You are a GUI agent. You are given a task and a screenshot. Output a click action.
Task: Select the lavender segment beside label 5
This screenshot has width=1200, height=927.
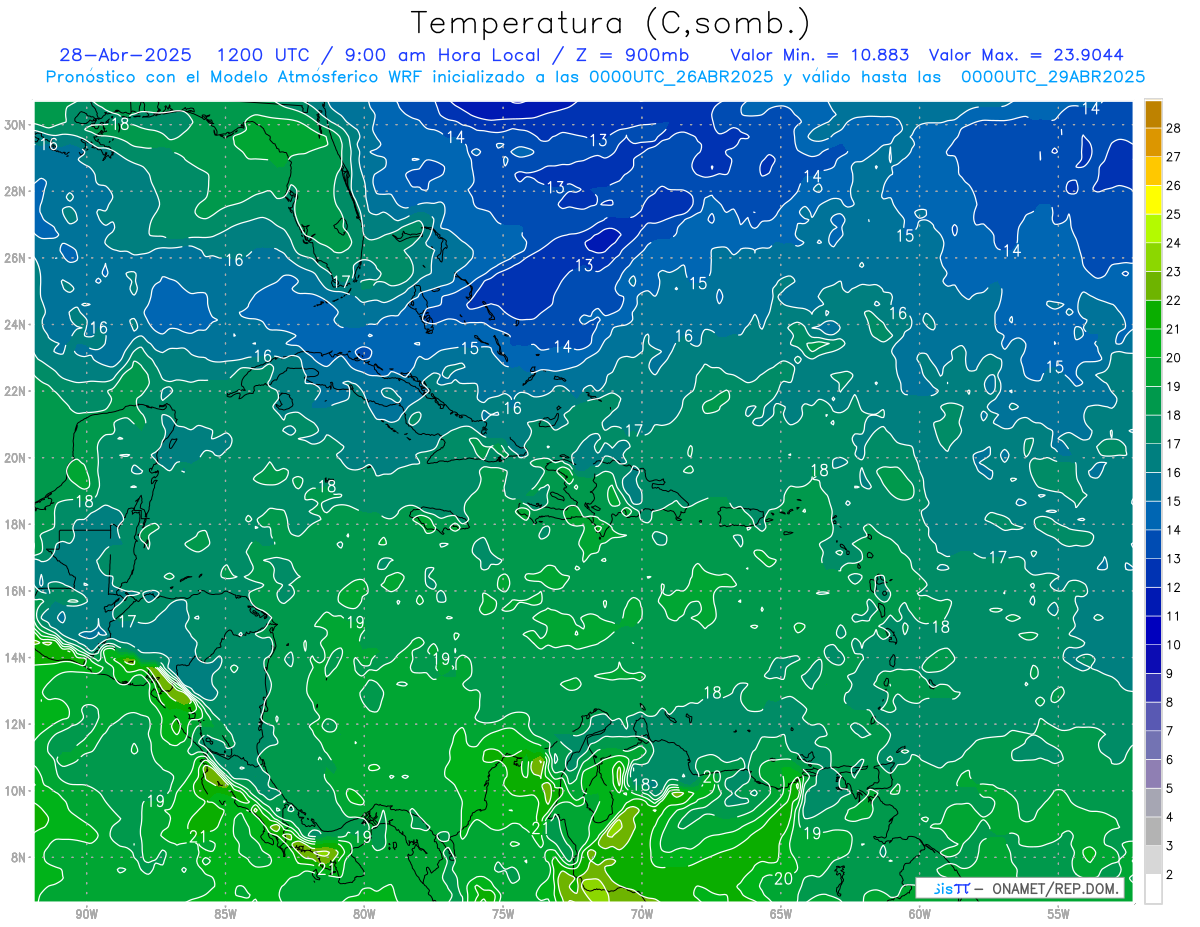point(1153,774)
